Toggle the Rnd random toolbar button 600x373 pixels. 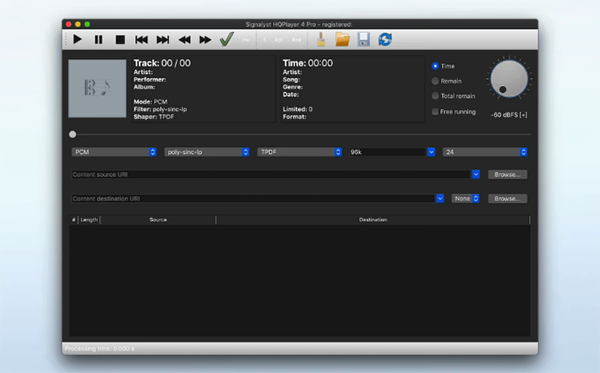296,39
